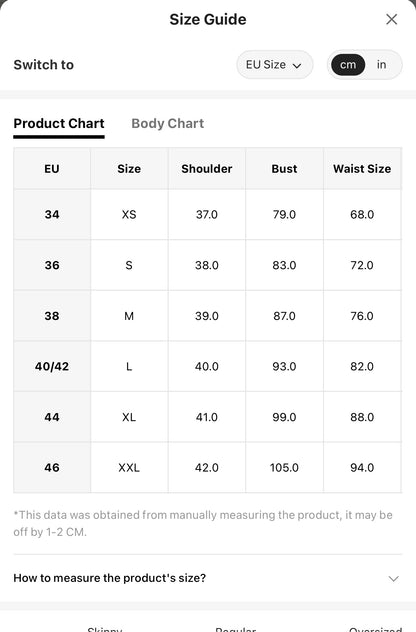Select the 40/42 size row label

52,366
